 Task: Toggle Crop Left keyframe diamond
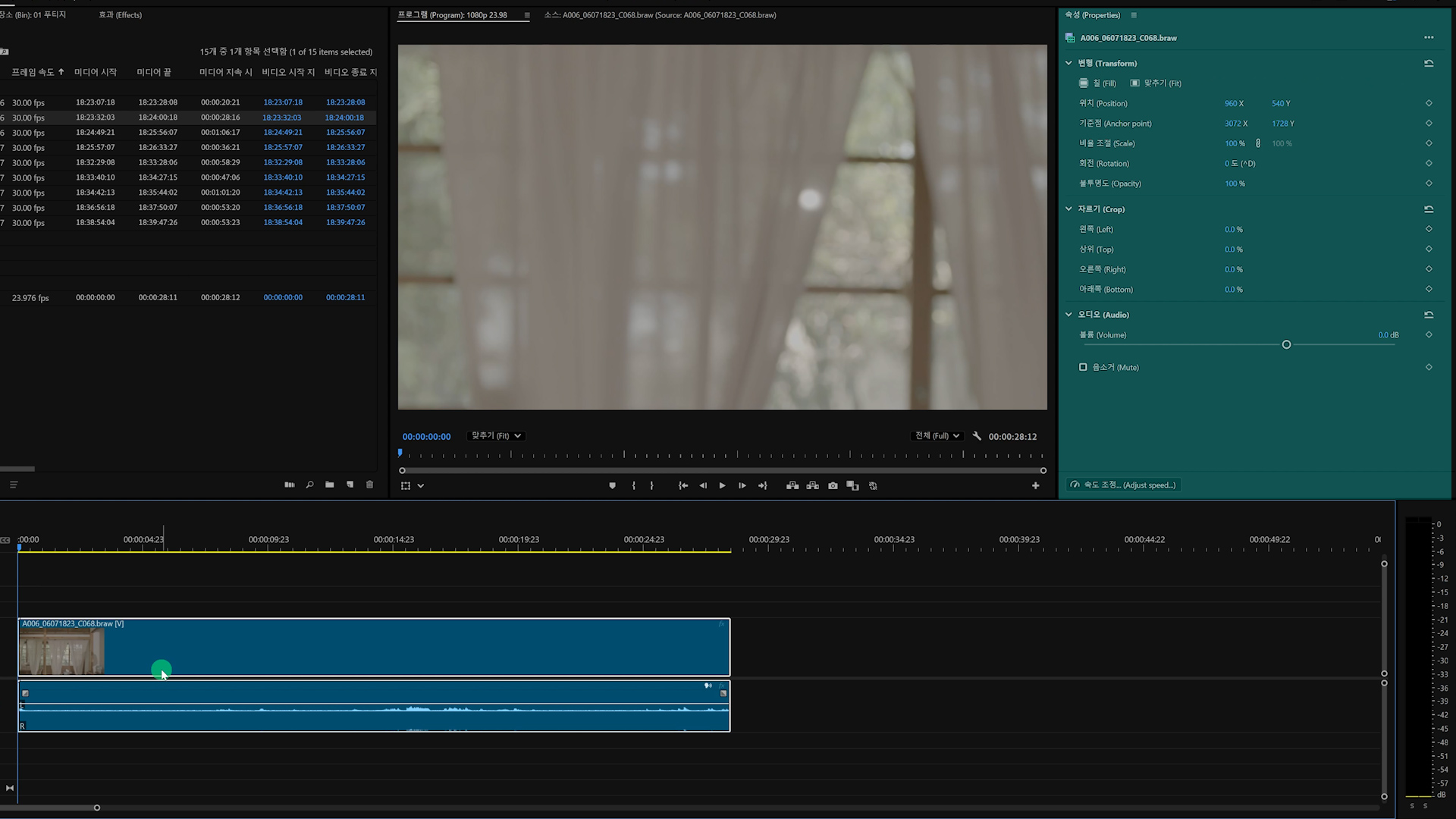click(x=1429, y=229)
